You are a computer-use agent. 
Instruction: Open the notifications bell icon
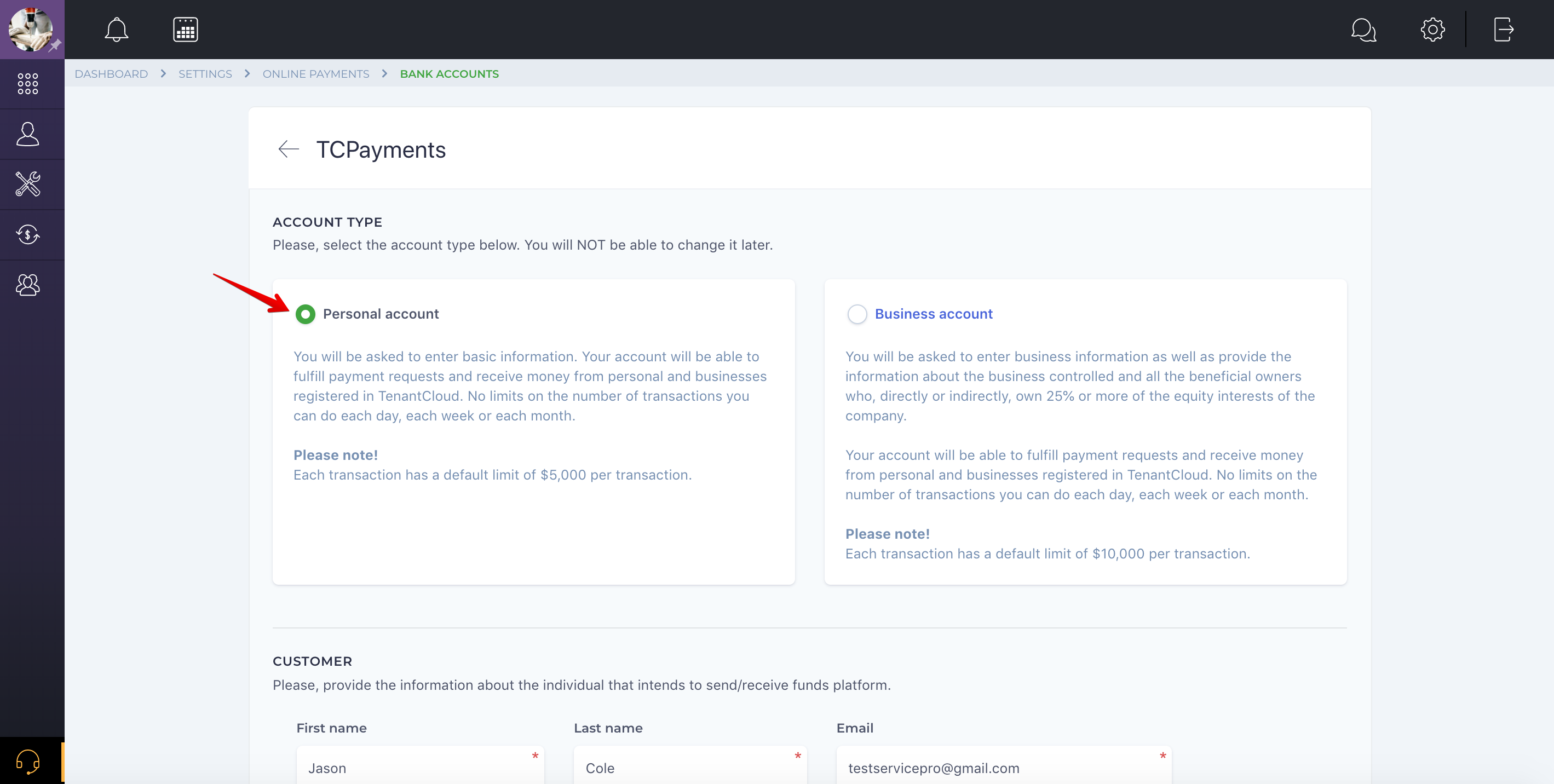[117, 30]
